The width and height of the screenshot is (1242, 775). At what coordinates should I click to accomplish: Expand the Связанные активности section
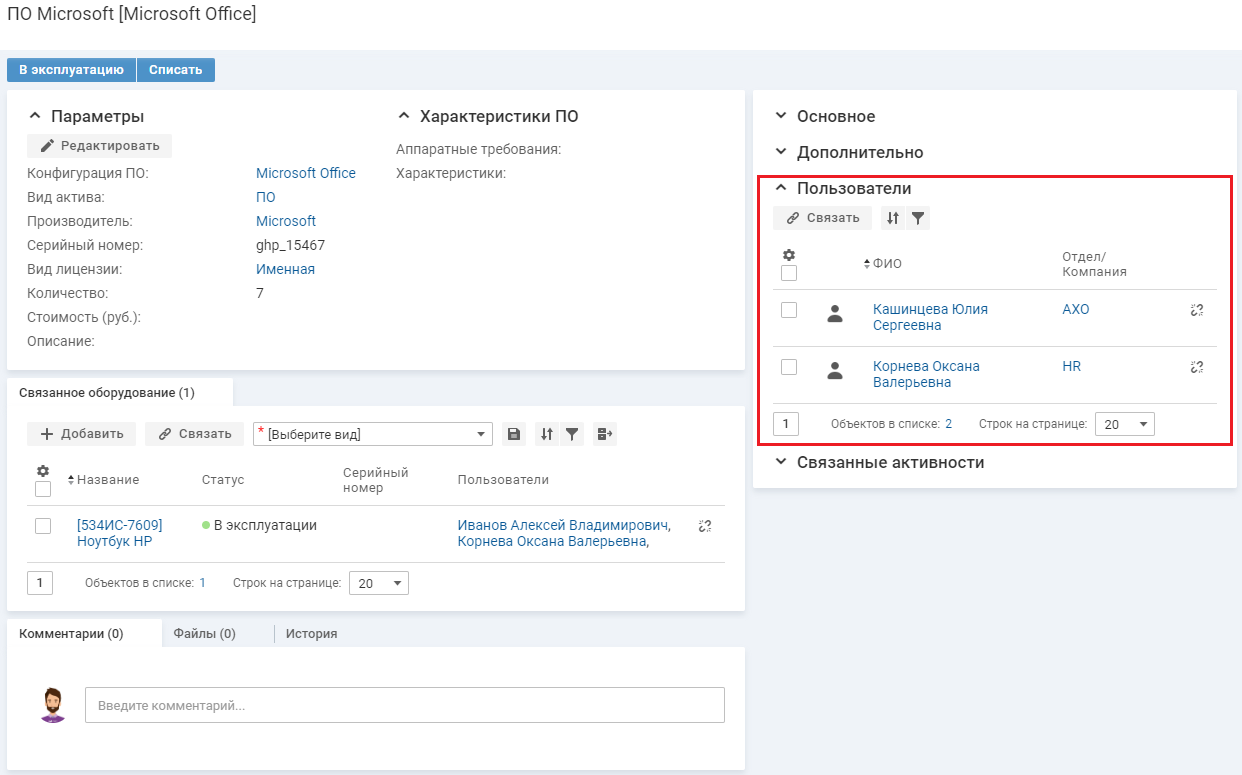point(889,463)
